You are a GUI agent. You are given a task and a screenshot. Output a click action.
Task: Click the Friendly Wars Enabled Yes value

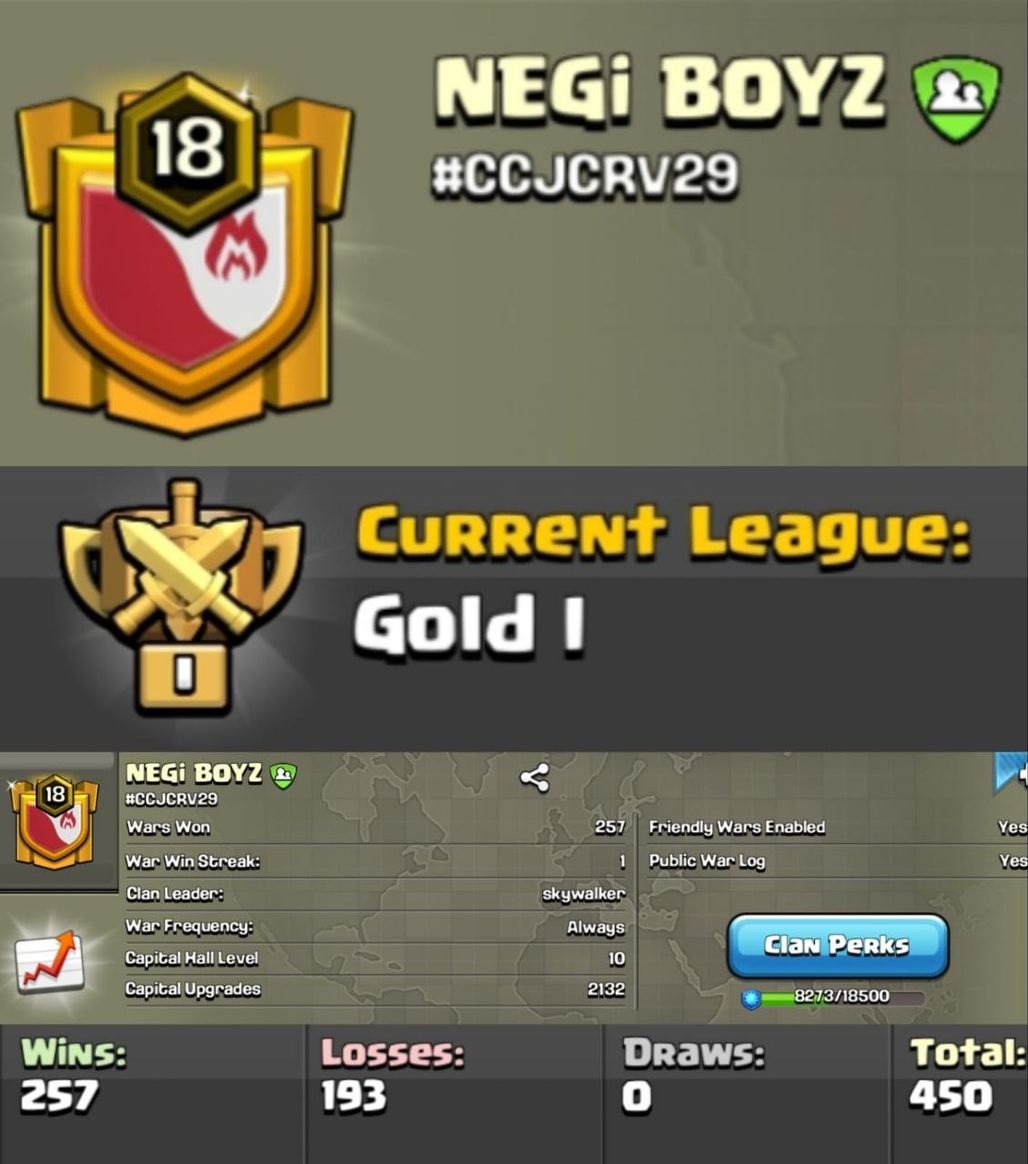pyautogui.click(x=1012, y=827)
